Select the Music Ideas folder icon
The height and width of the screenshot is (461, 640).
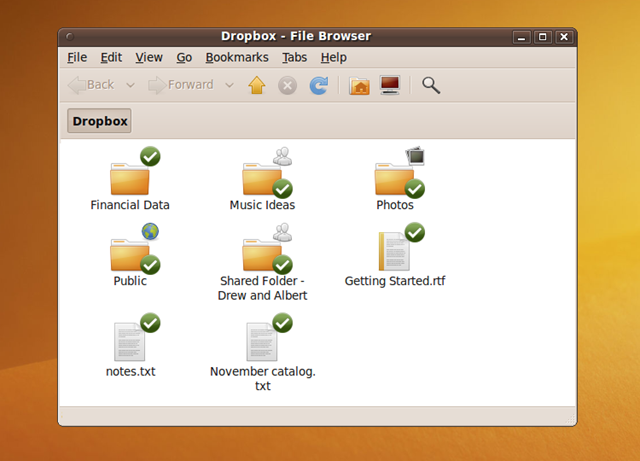[x=262, y=178]
